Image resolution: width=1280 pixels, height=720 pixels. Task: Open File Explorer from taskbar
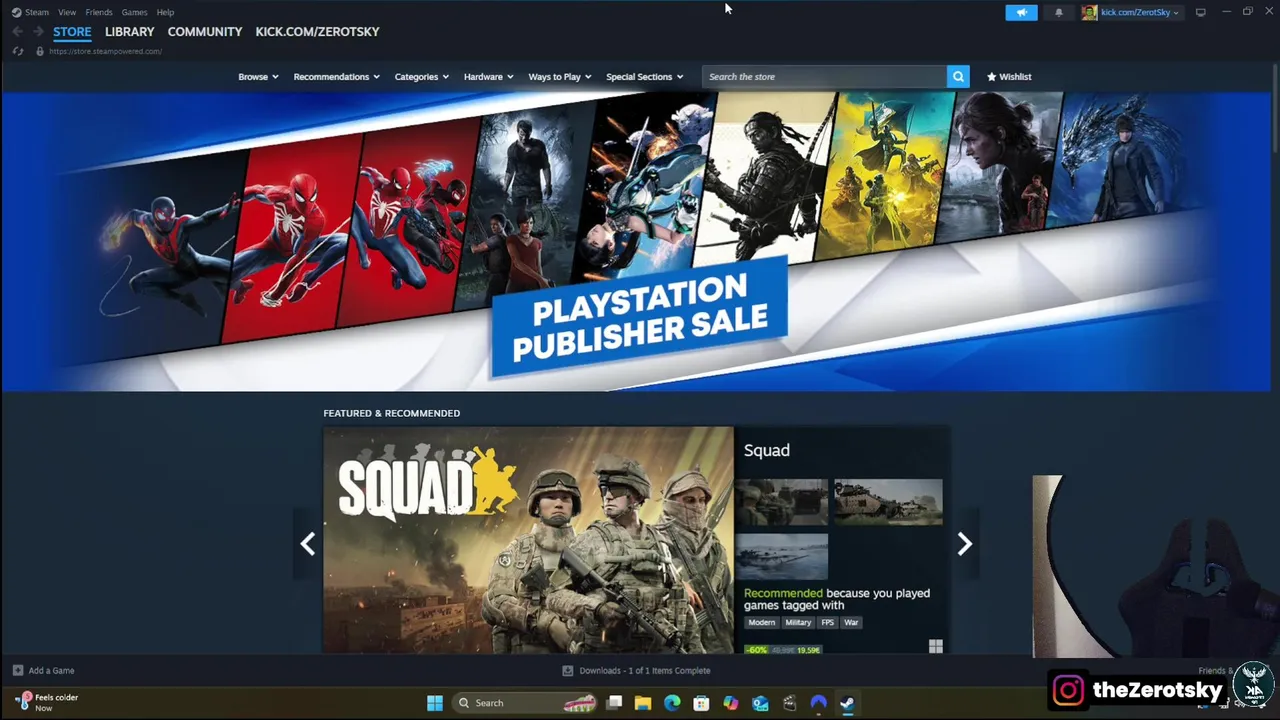point(643,703)
